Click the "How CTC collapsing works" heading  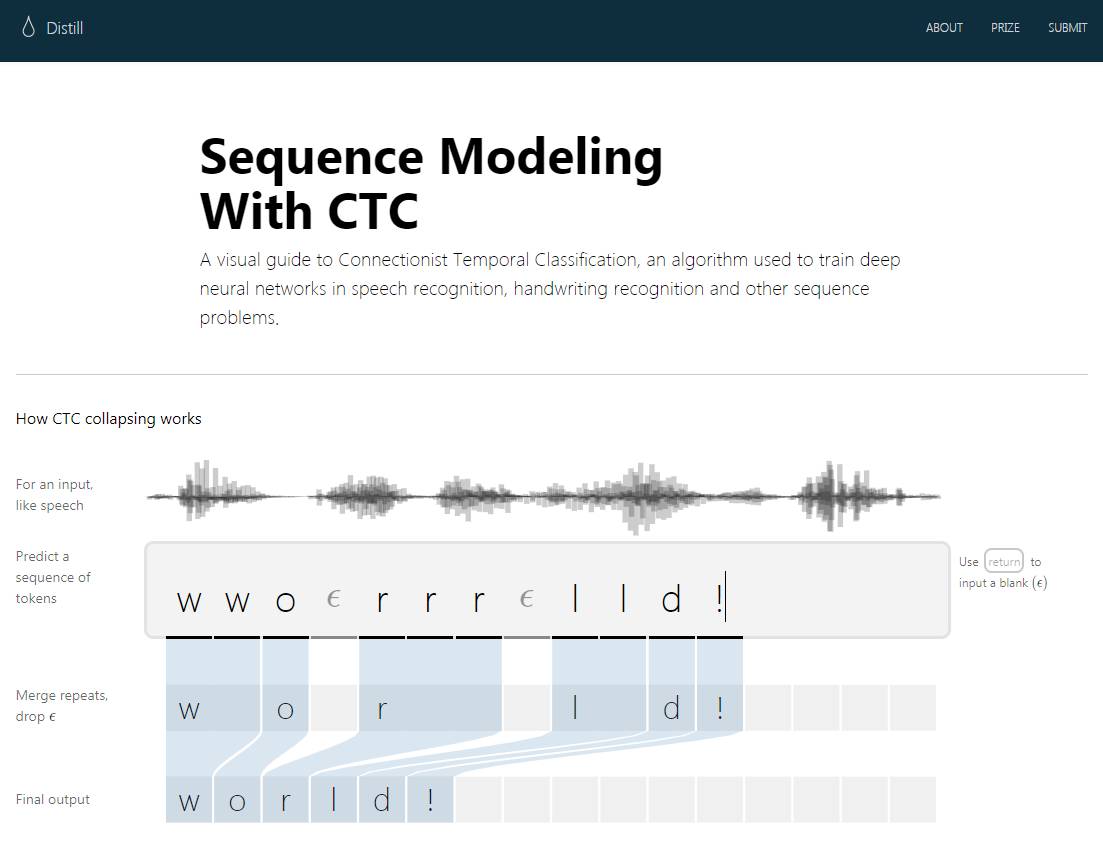(109, 419)
